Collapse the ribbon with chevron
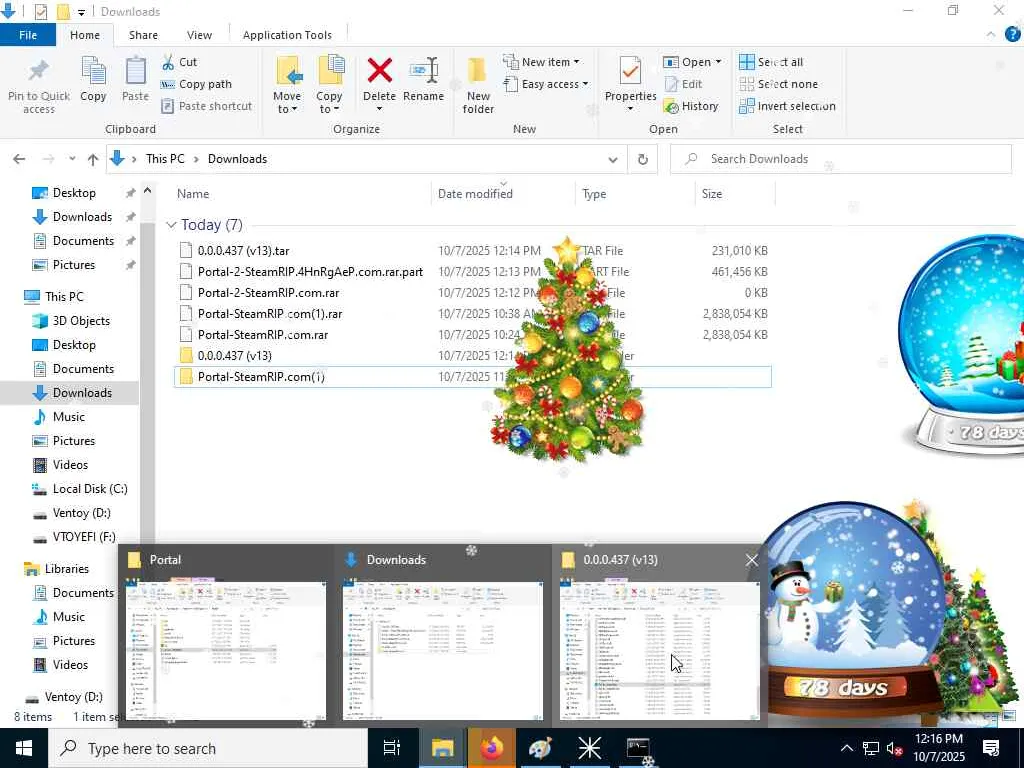1024x768 pixels. 991,35
